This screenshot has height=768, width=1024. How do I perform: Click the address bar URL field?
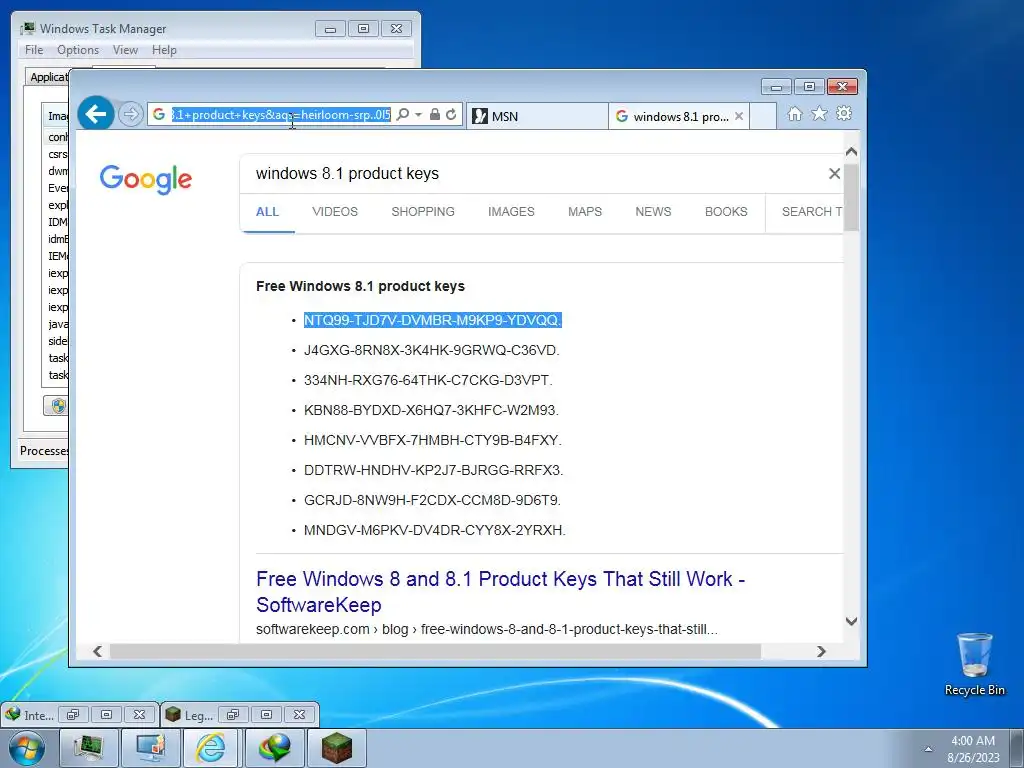[281, 114]
